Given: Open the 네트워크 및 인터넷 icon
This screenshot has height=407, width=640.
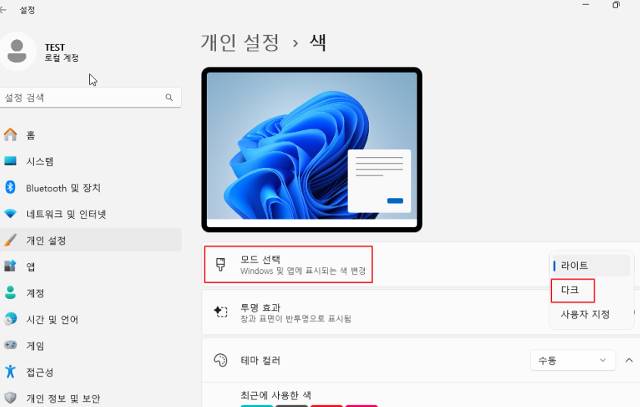Looking at the screenshot, I should tap(10, 214).
